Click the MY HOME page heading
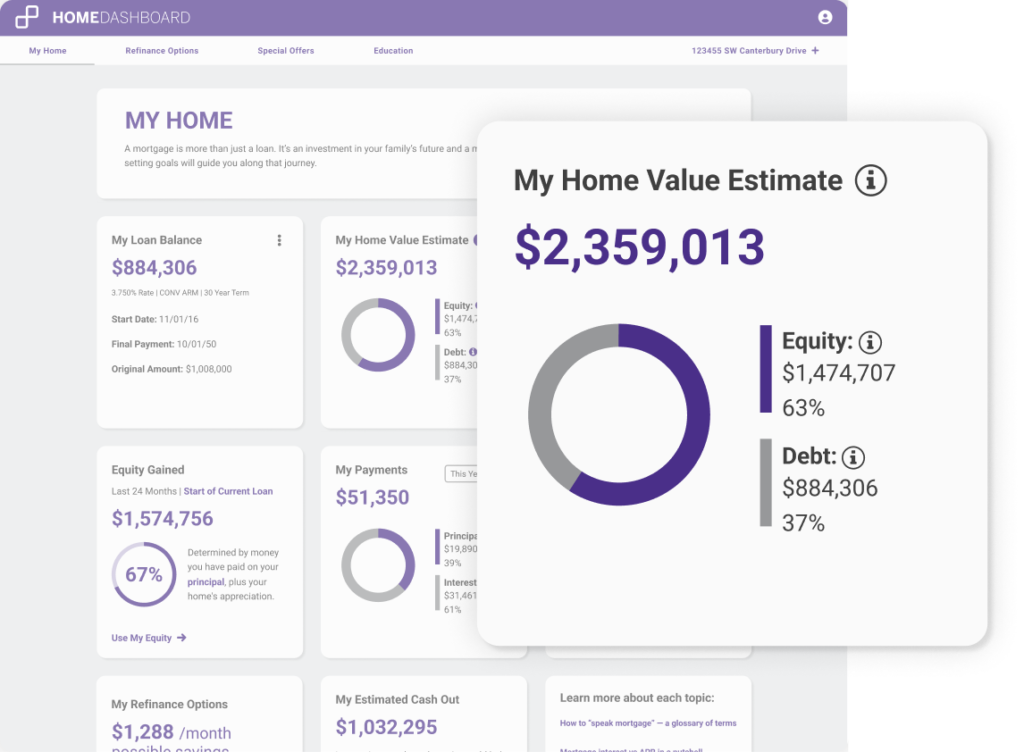The width and height of the screenshot is (1024, 752). (179, 121)
